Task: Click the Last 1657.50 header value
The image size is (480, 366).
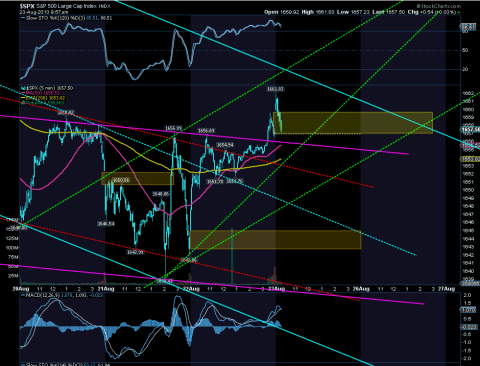Action: click(x=389, y=12)
